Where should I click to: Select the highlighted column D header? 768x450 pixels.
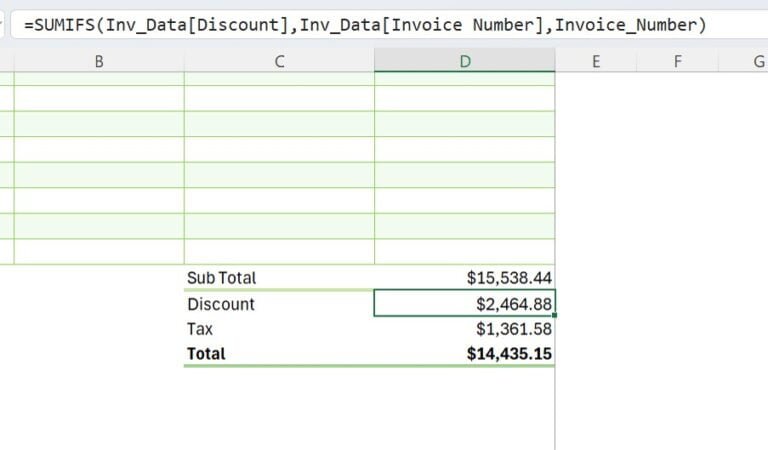(464, 61)
